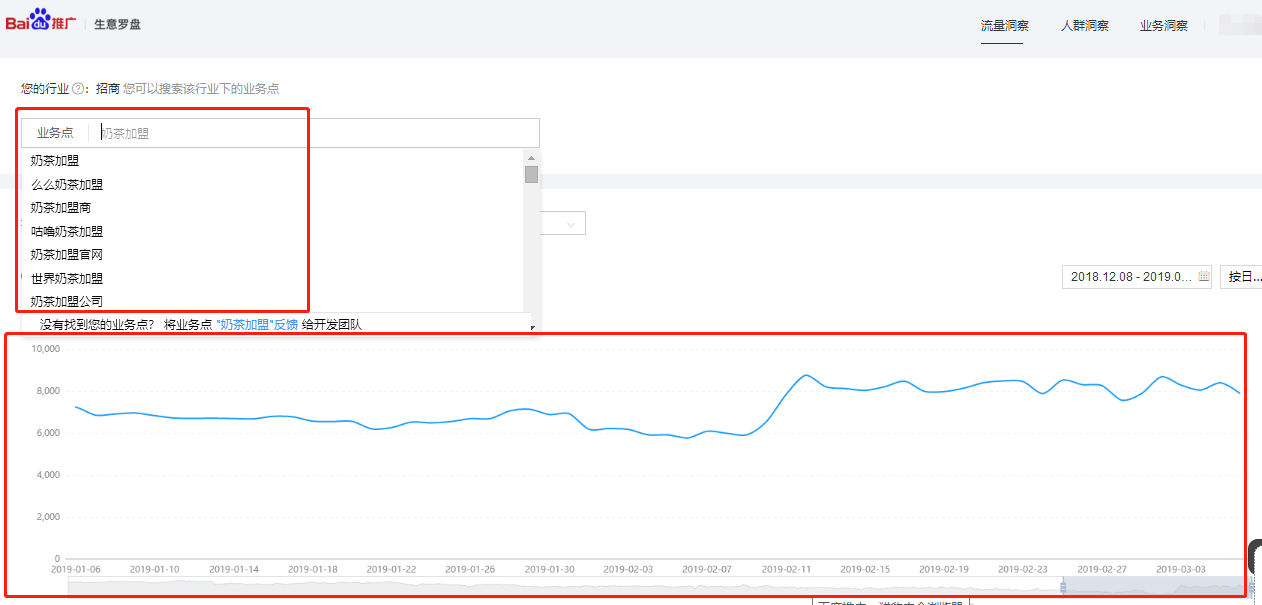Click the chart timeline left range handle
Image resolution: width=1262 pixels, height=605 pixels.
tap(1064, 588)
